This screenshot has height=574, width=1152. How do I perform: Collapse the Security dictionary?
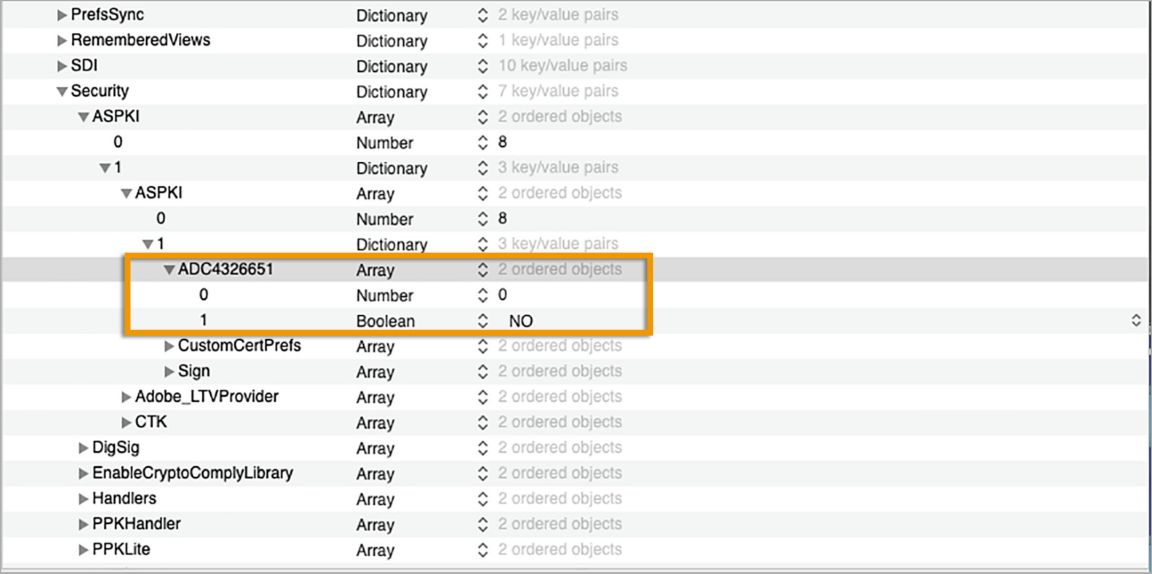pyautogui.click(x=62, y=92)
